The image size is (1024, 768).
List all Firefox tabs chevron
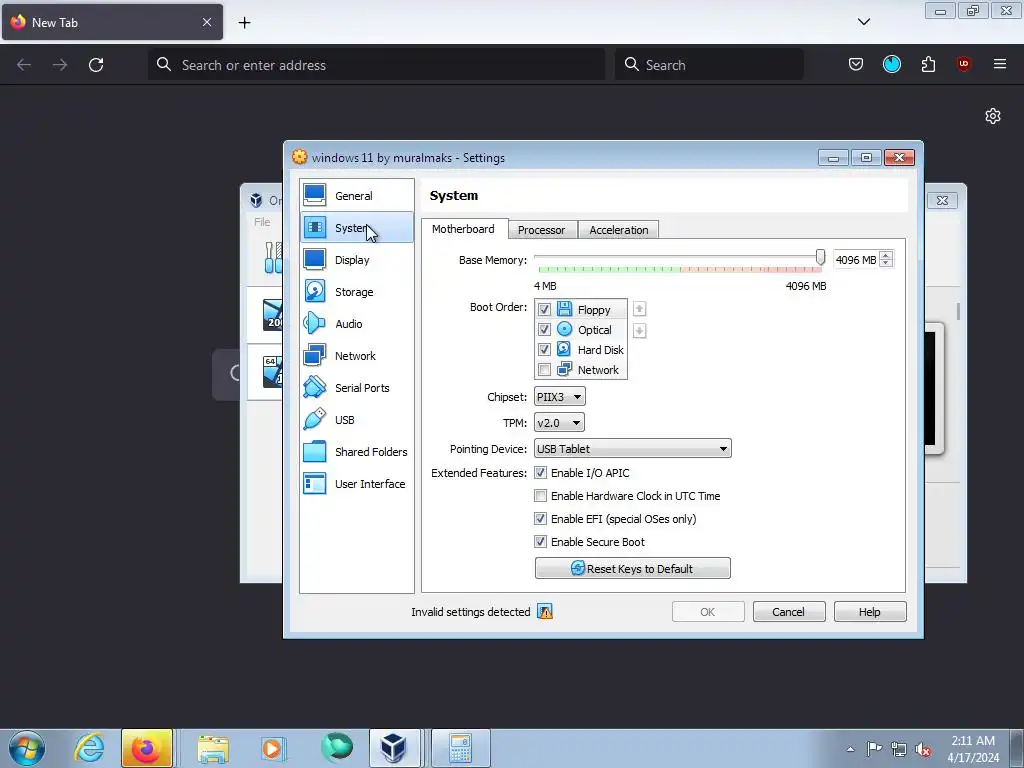pyautogui.click(x=864, y=22)
